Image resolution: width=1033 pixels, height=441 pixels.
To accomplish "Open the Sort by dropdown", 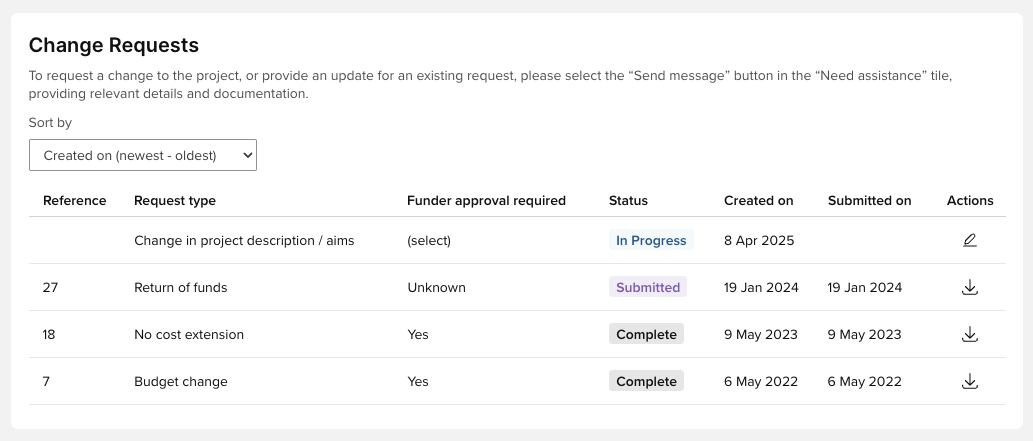I will tap(143, 155).
